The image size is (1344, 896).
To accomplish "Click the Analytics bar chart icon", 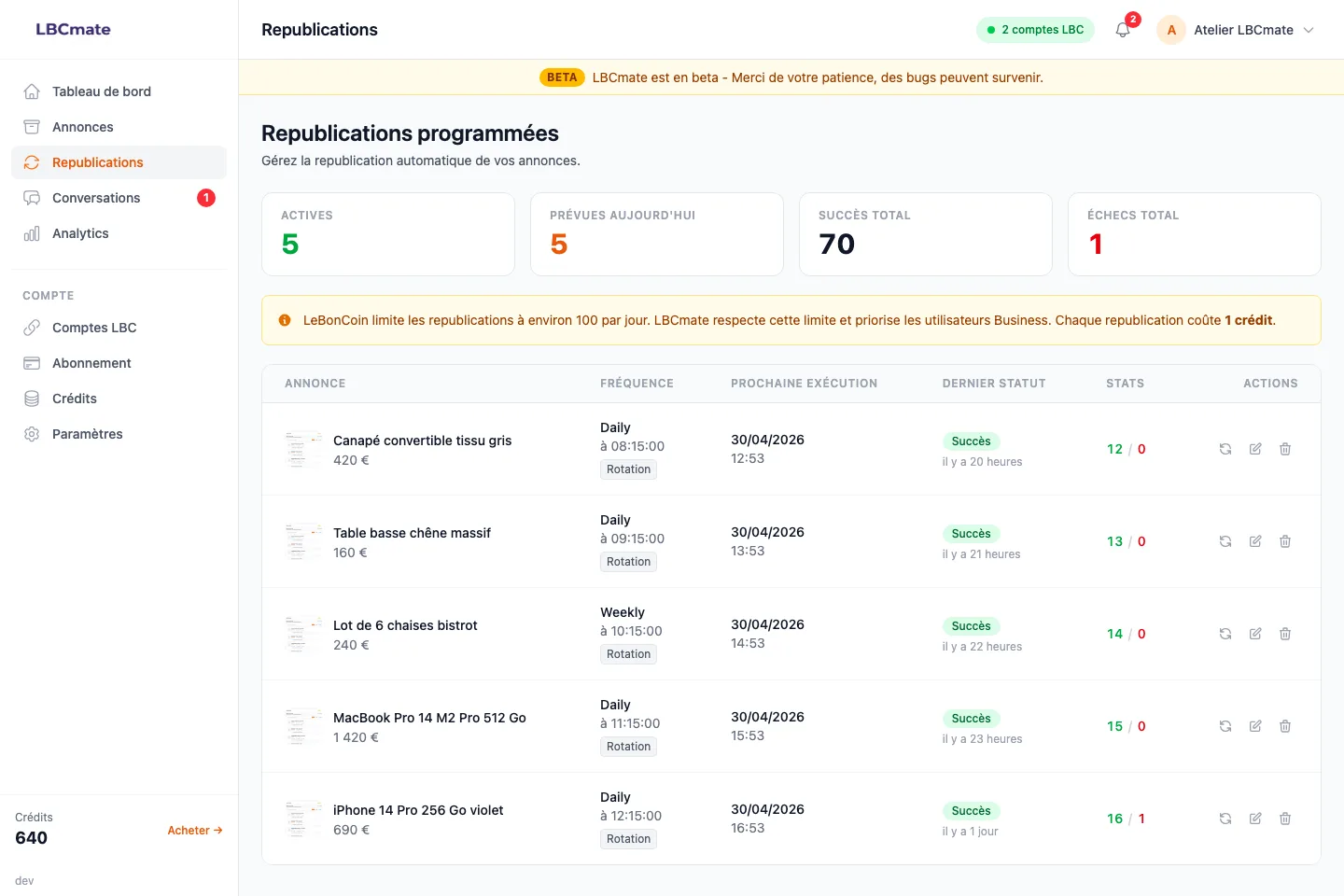I will pos(32,233).
